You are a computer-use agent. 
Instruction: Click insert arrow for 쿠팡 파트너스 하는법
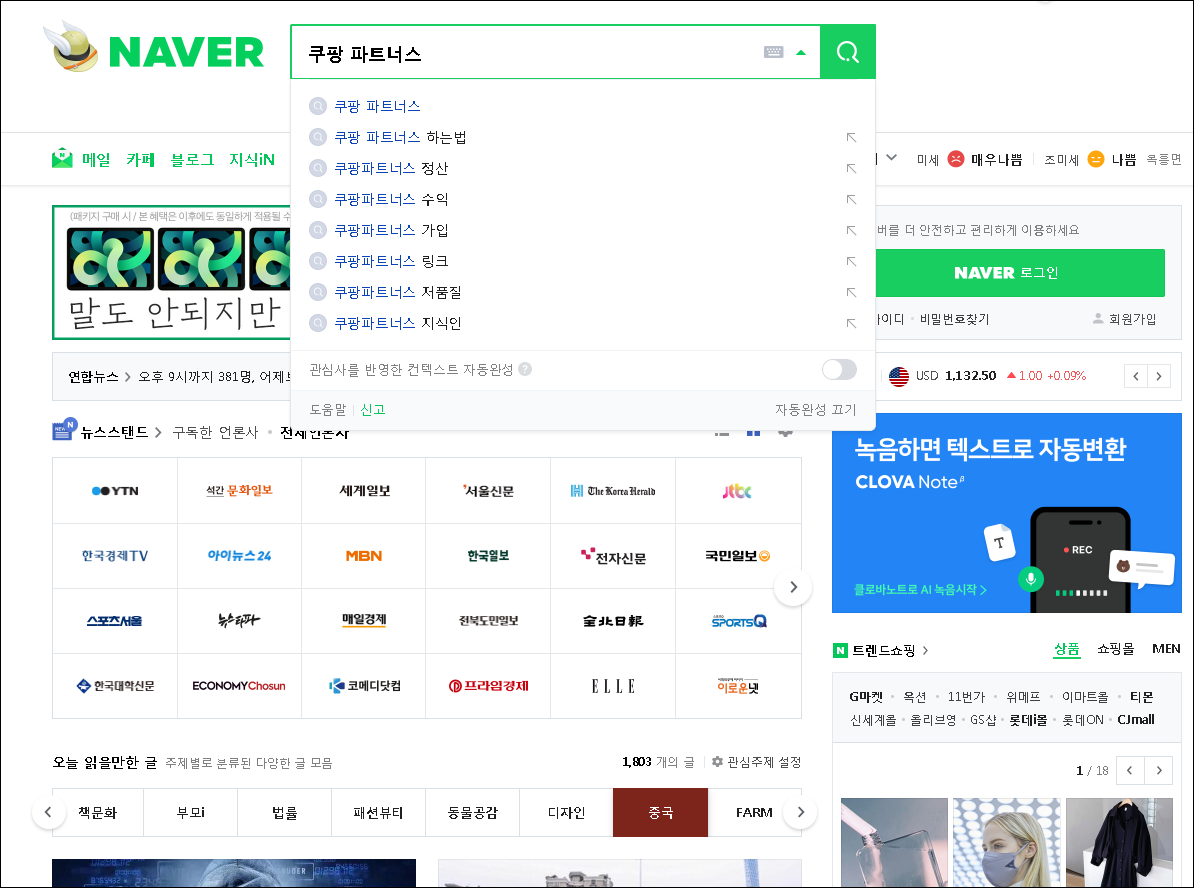[851, 138]
